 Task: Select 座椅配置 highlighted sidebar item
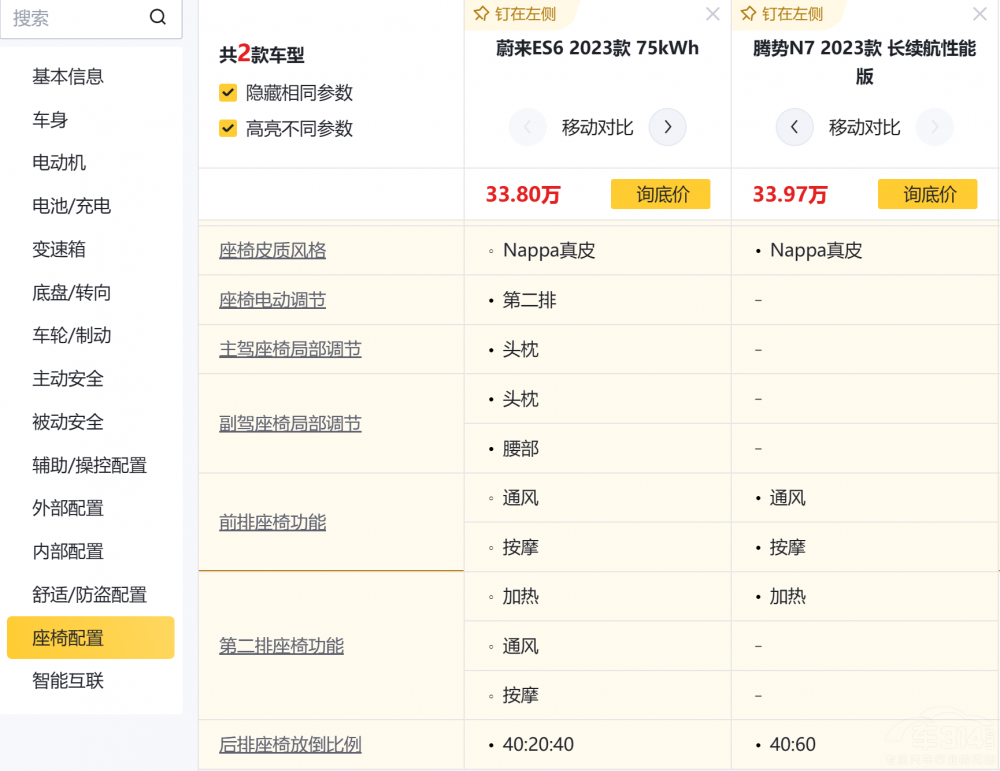point(68,638)
